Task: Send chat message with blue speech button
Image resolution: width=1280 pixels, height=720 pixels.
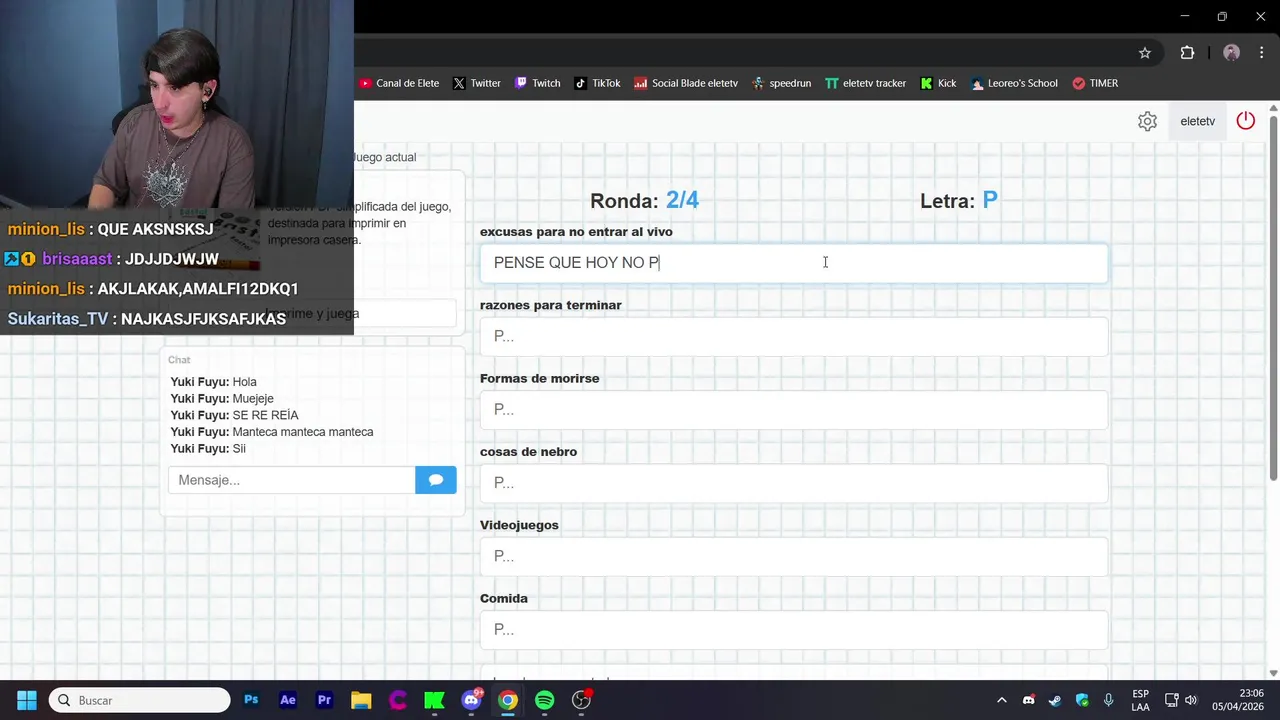Action: tap(436, 480)
